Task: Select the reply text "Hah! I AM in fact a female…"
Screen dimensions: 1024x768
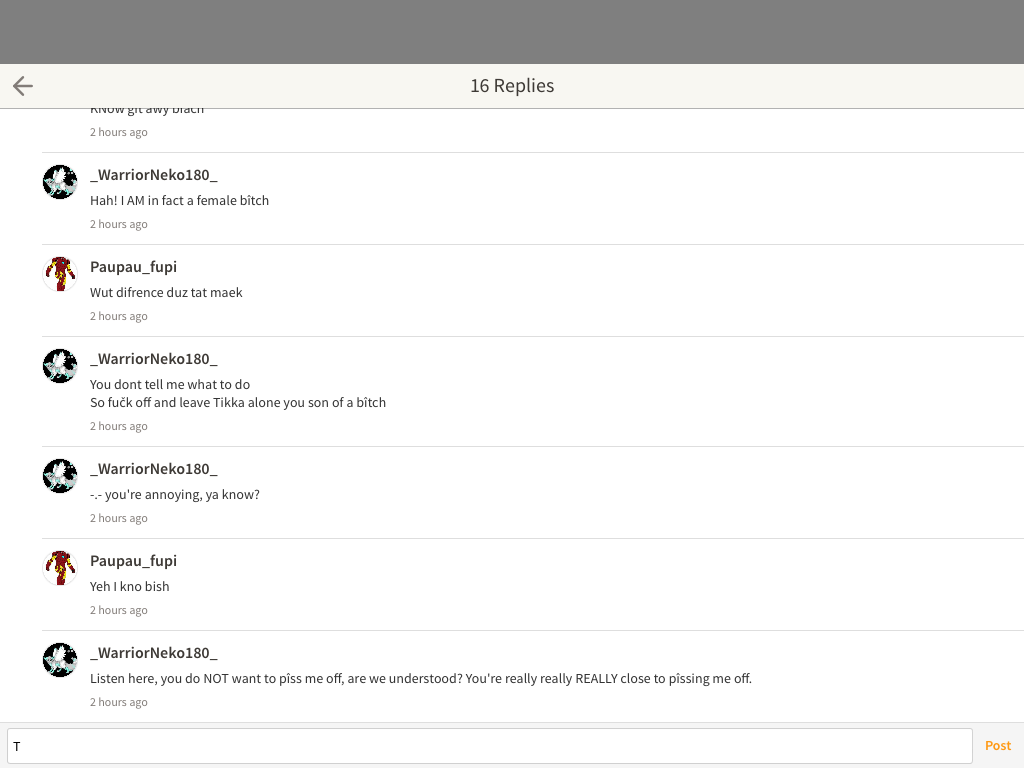Action: point(180,200)
